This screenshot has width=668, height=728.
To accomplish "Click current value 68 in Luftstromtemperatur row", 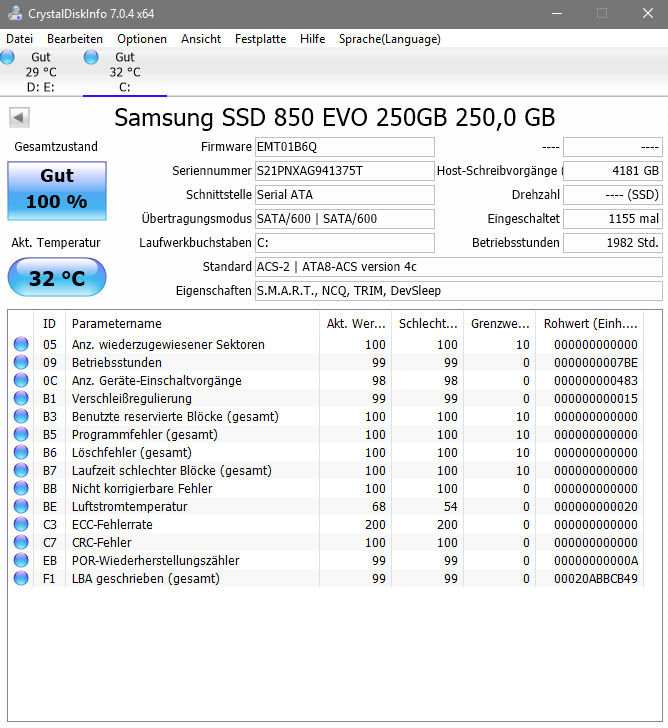I will pyautogui.click(x=378, y=507).
